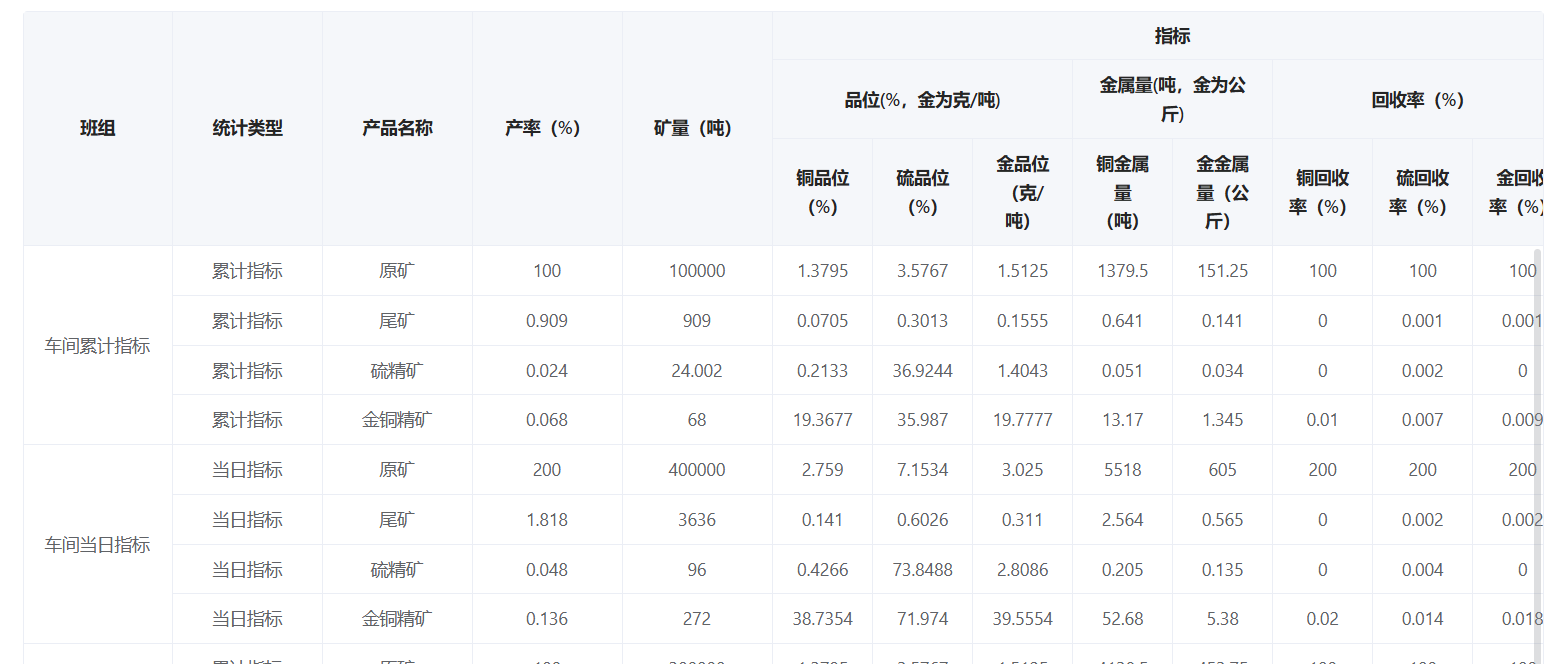This screenshot has width=1556, height=664.
Task: Select the 73.8488 sulfur grade cell
Action: pyautogui.click(x=922, y=570)
